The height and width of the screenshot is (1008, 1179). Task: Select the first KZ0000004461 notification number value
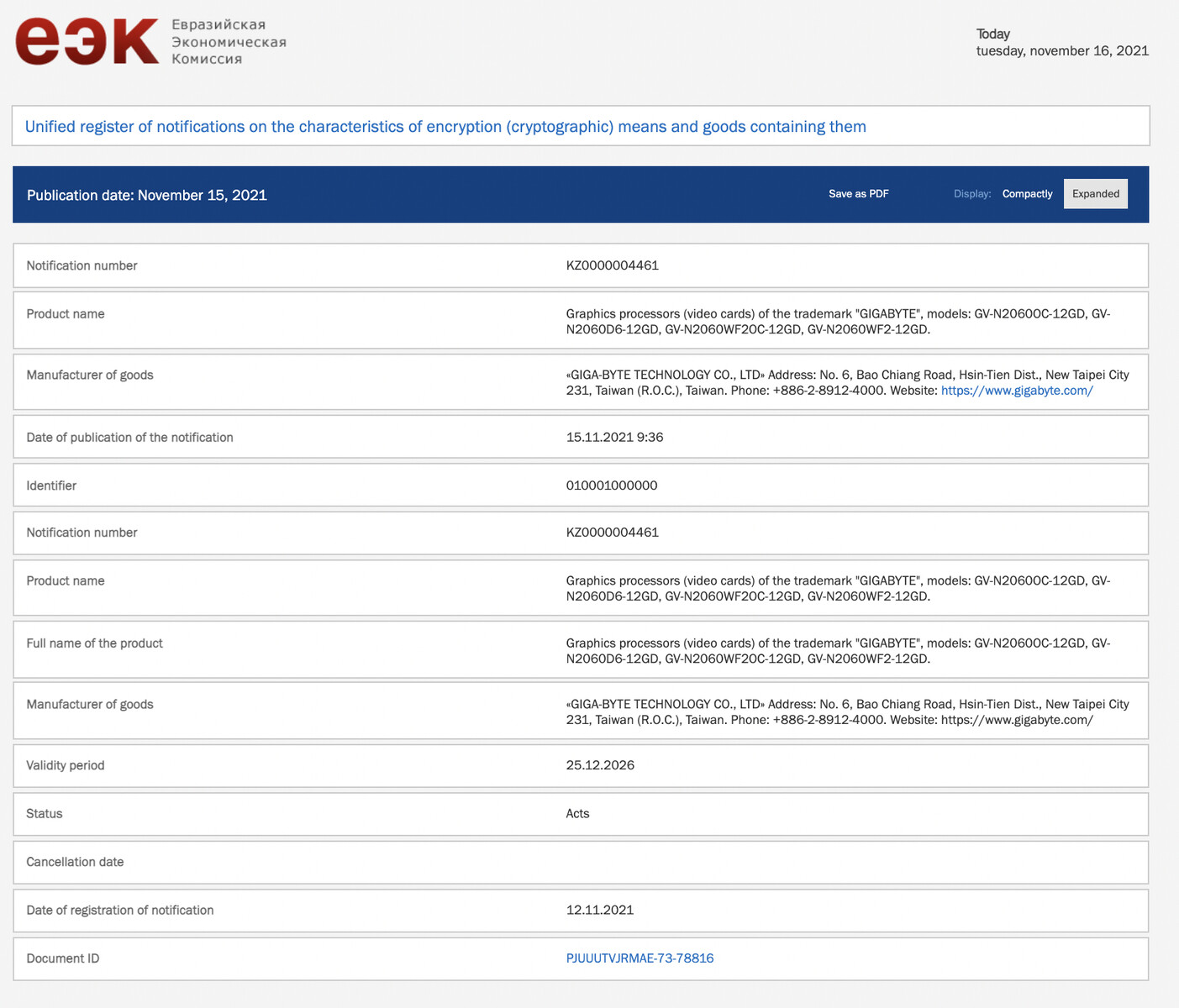click(x=612, y=265)
